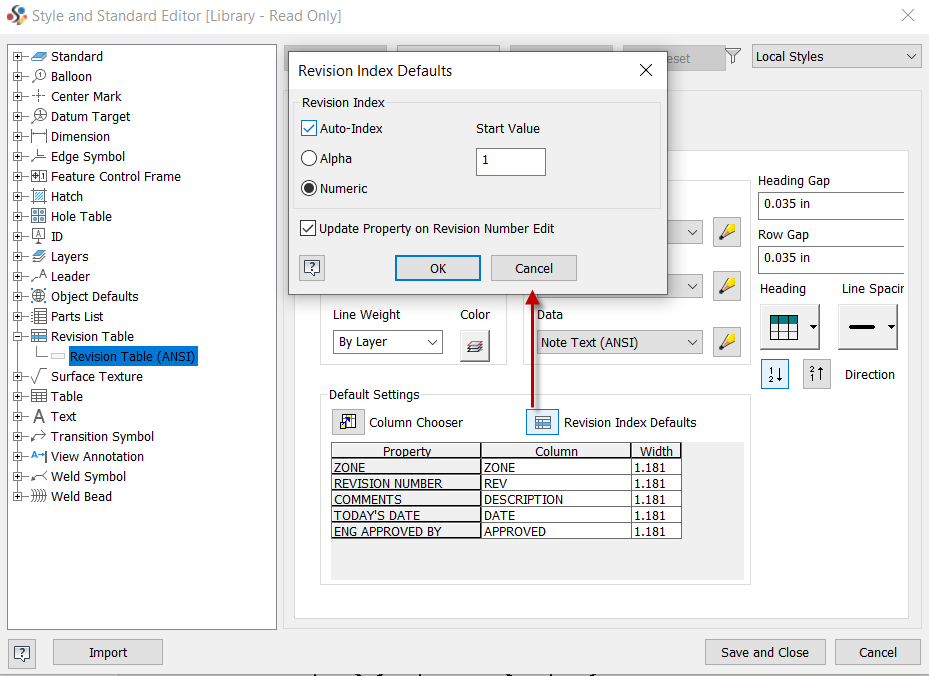Select the Alpha radio button
This screenshot has height=676, width=929.
click(309, 157)
